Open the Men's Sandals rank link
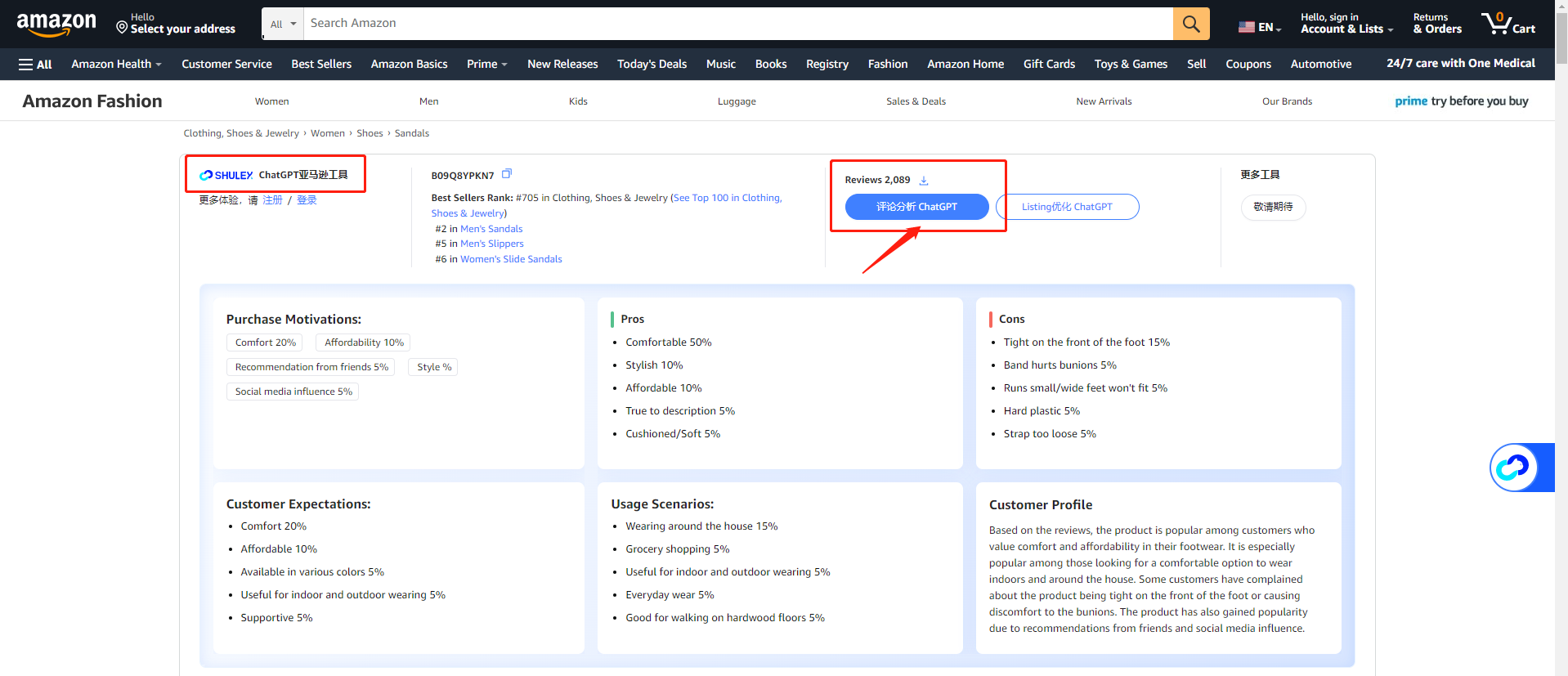The image size is (1568, 676). [491, 229]
